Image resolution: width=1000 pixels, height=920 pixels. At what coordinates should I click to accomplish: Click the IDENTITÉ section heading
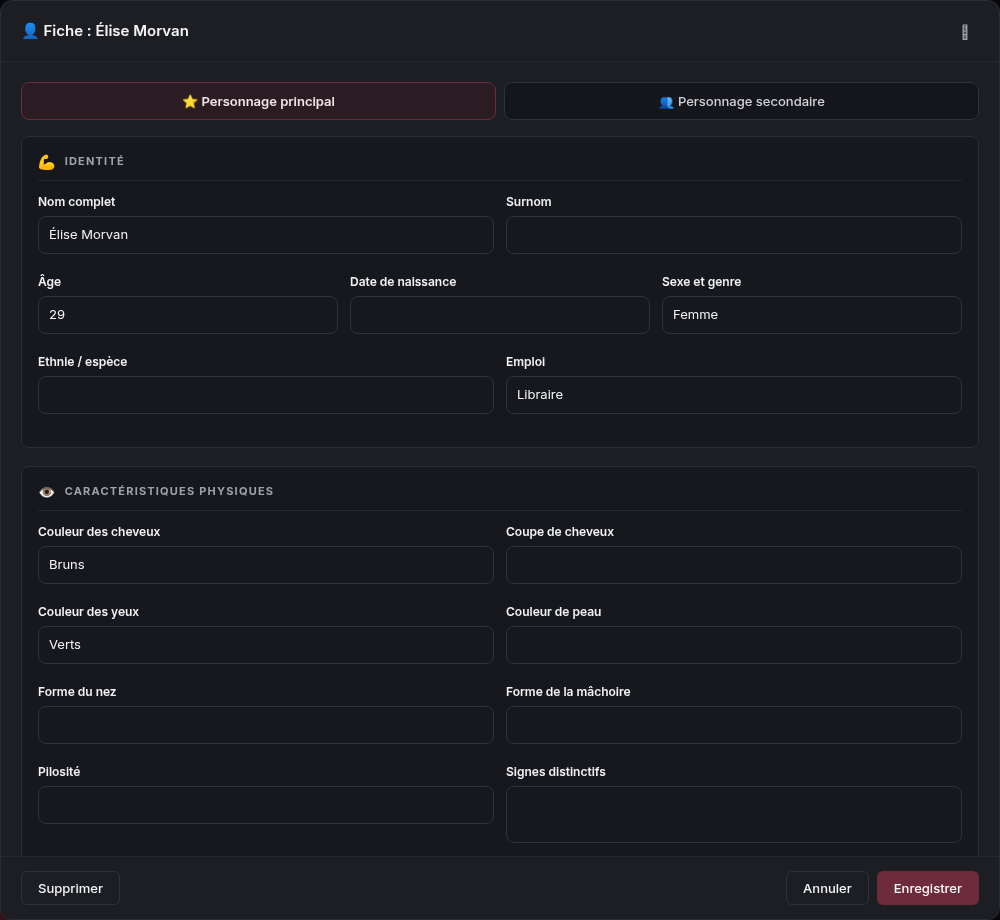point(94,161)
